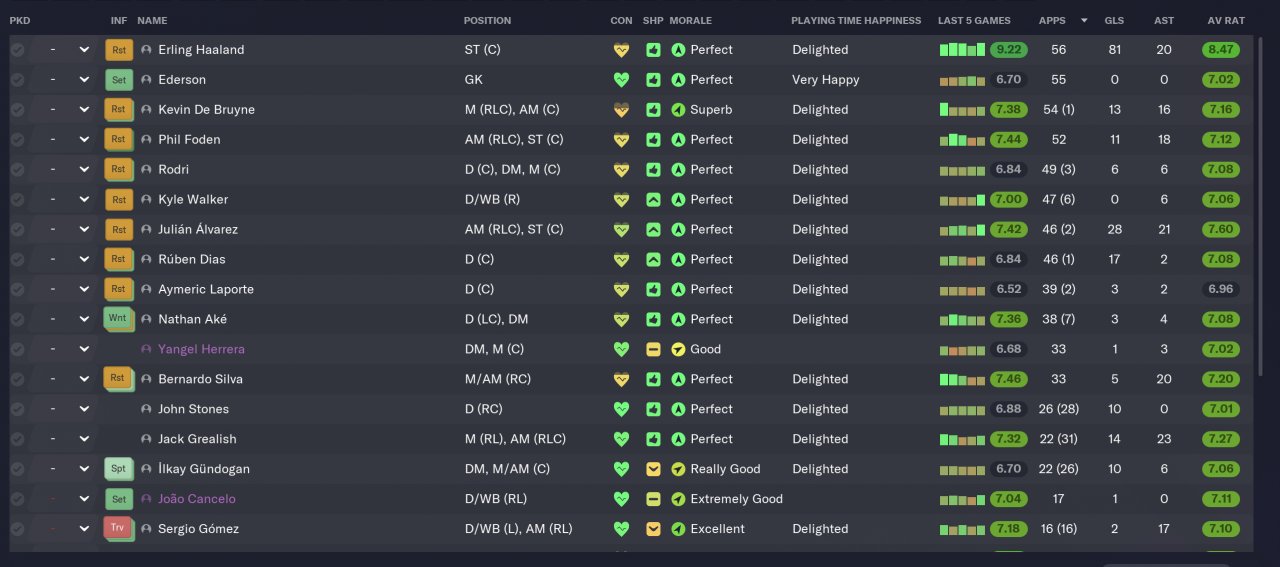Click the Rst badge beside Phil Foden
Screen dimensions: 1280x567
click(x=119, y=140)
